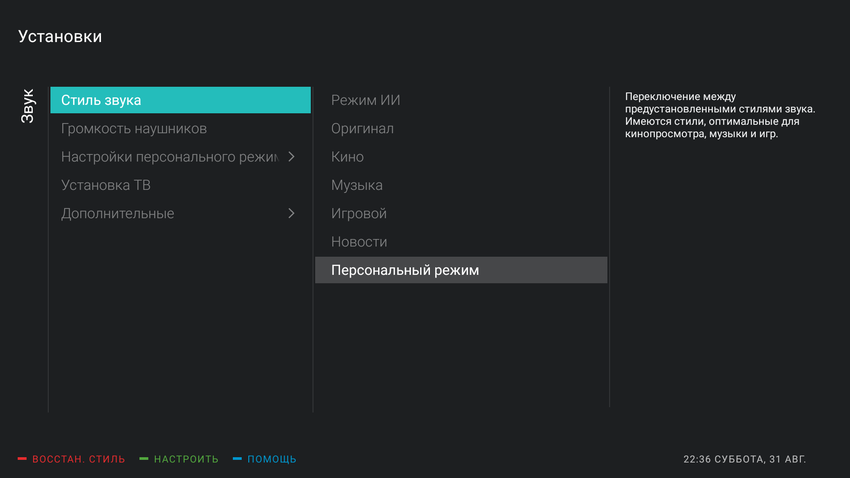Click the red Восстан. стиль indicator
Viewport: 850px width, 478px height.
[x=22, y=459]
